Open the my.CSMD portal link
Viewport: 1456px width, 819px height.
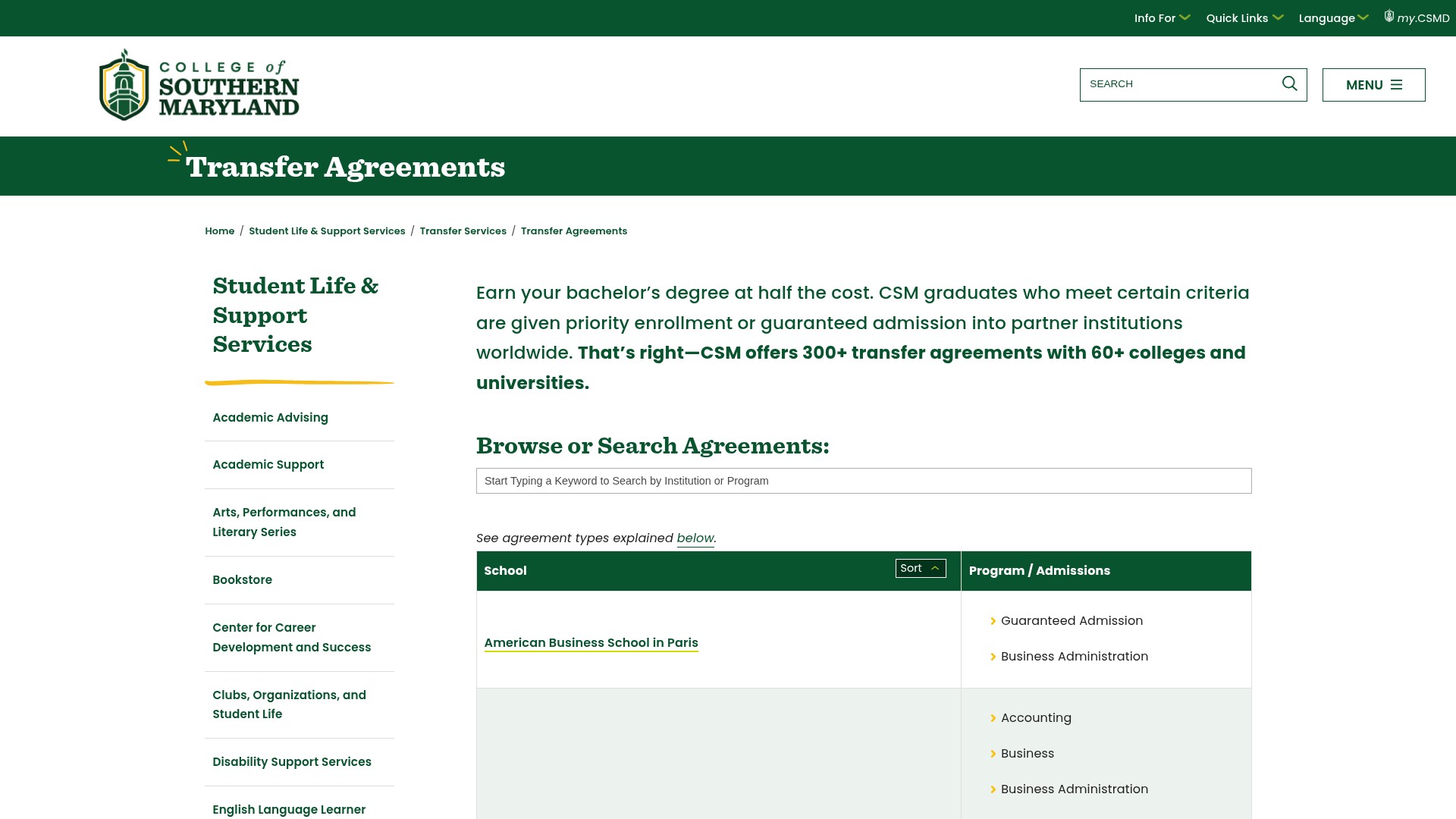[1417, 17]
